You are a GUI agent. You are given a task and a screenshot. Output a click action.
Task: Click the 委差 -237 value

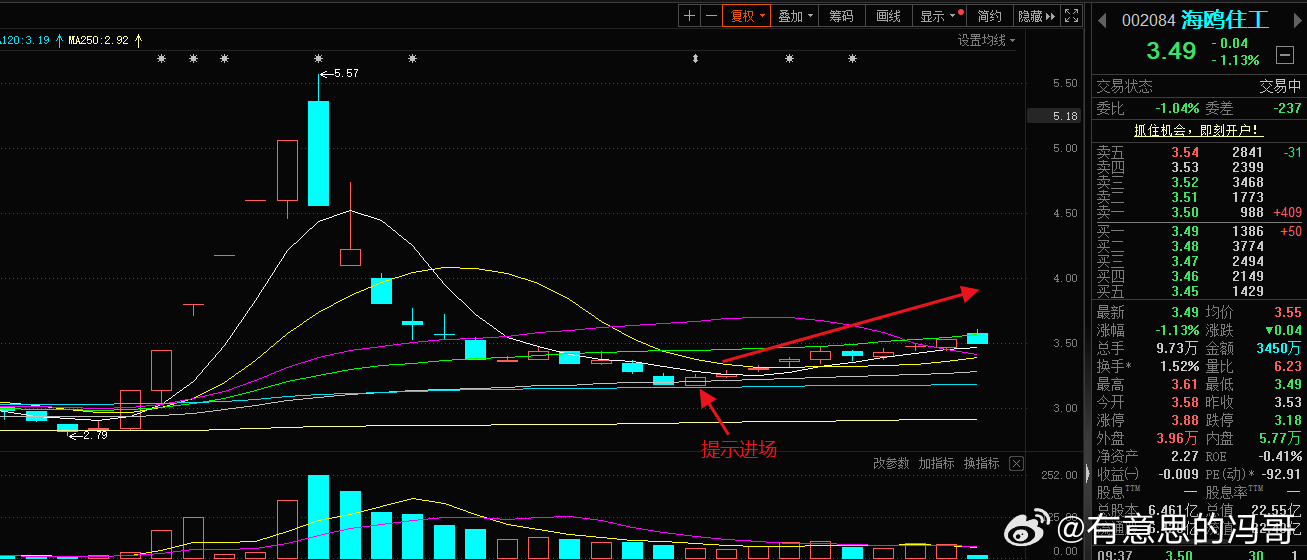(x=1287, y=108)
